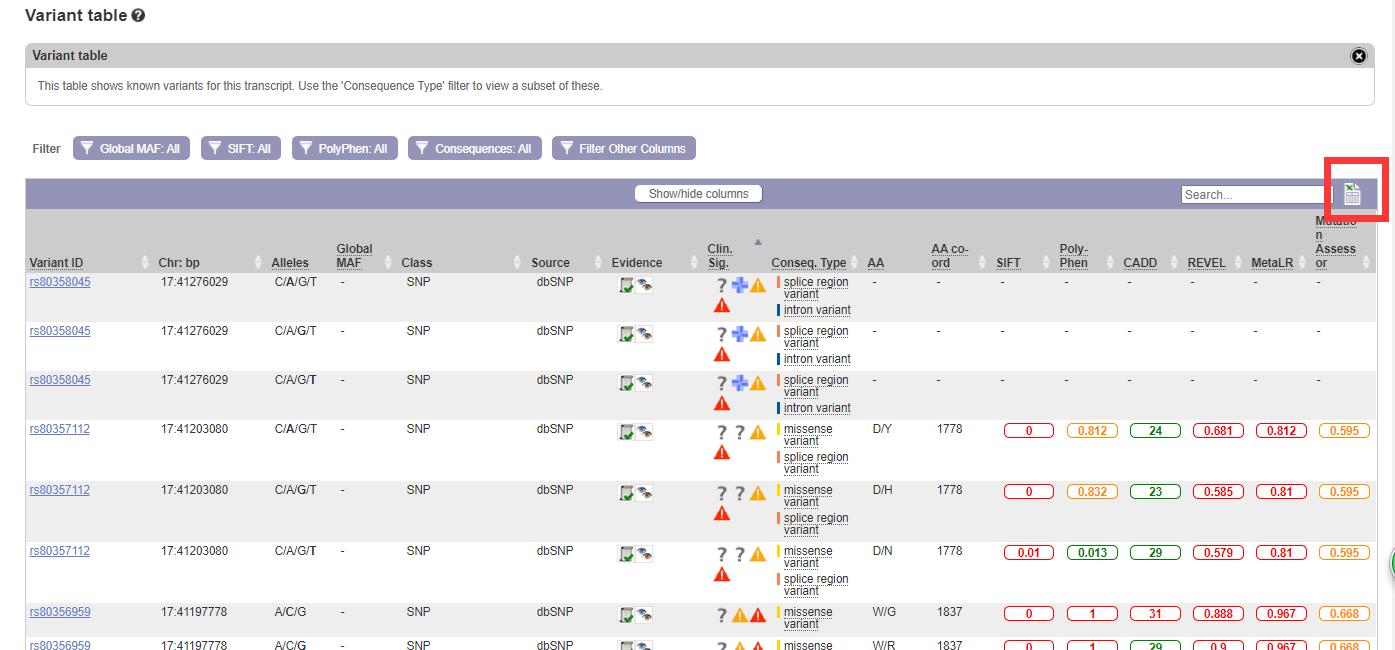Sort table by Poly-Phen column
Image resolution: width=1395 pixels, height=650 pixels.
pyautogui.click(x=1074, y=256)
